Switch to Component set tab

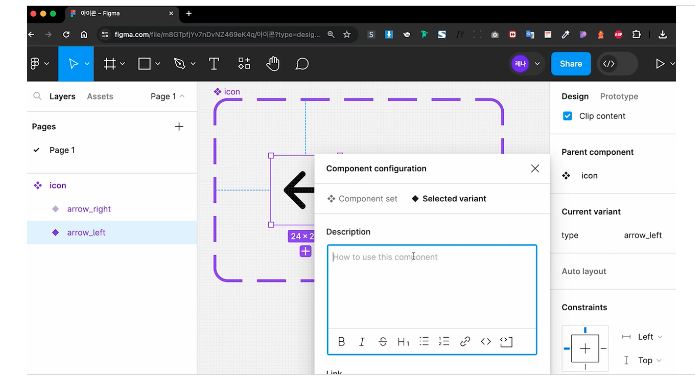coord(362,199)
